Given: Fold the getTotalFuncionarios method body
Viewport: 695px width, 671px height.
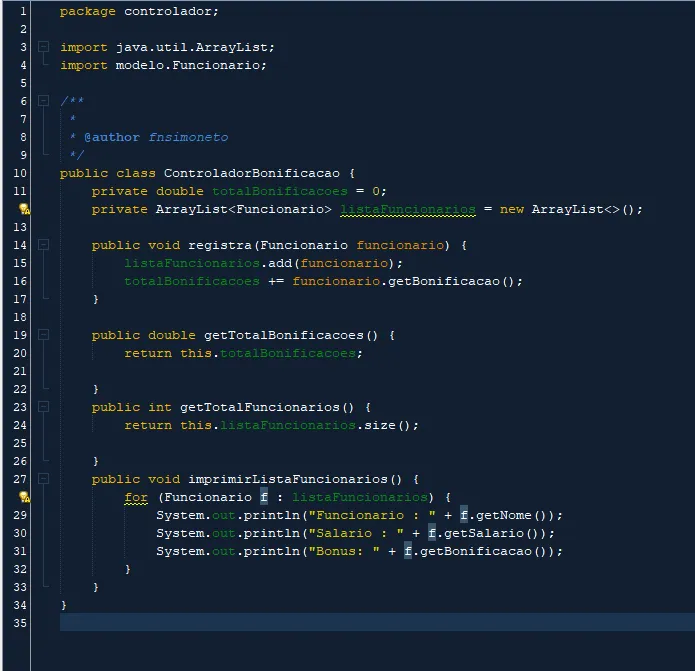Looking at the screenshot, I should tap(43, 407).
